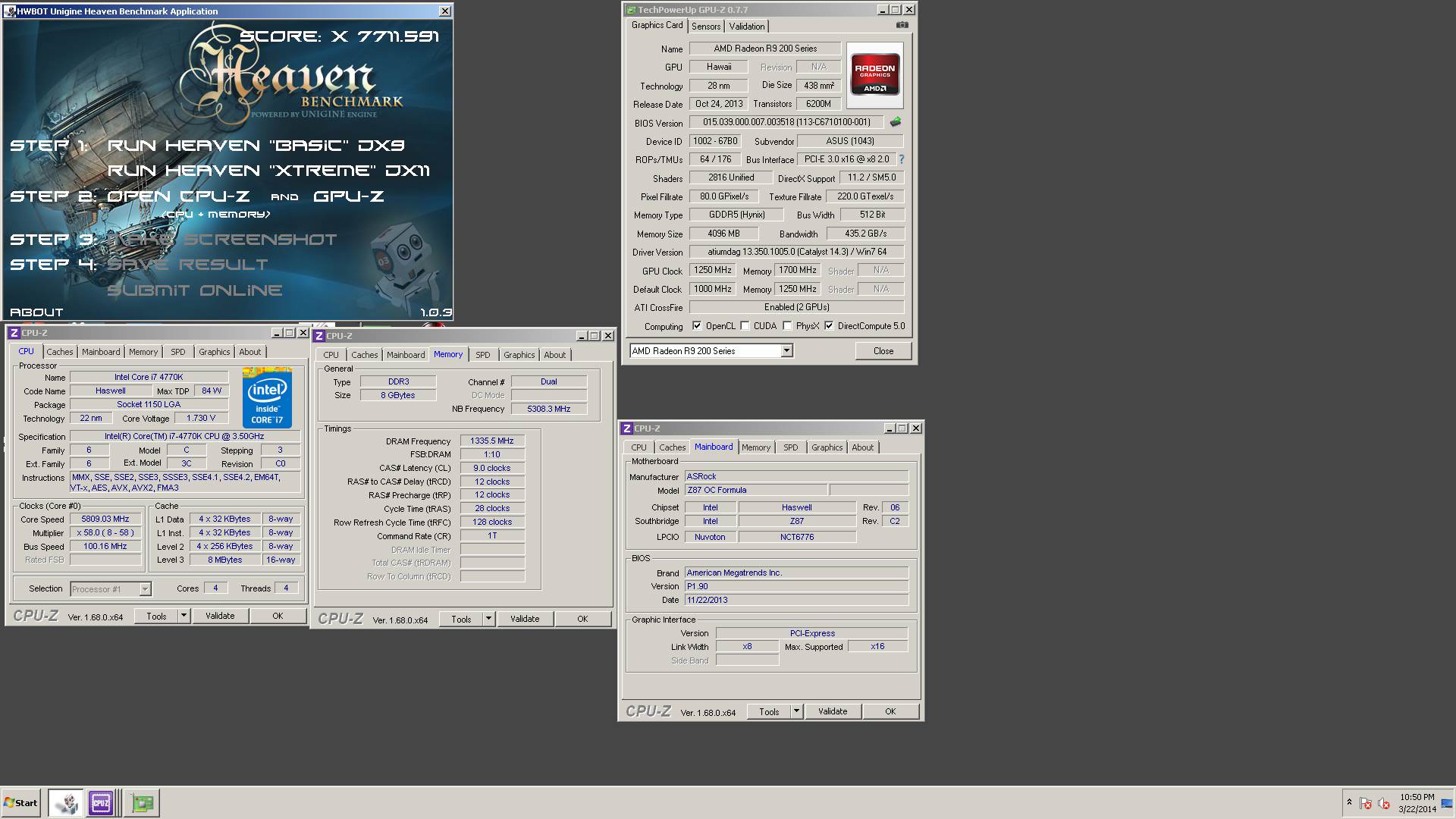
Task: Expand the Tools arrow in CPU-Z Mainboard window
Action: click(796, 711)
